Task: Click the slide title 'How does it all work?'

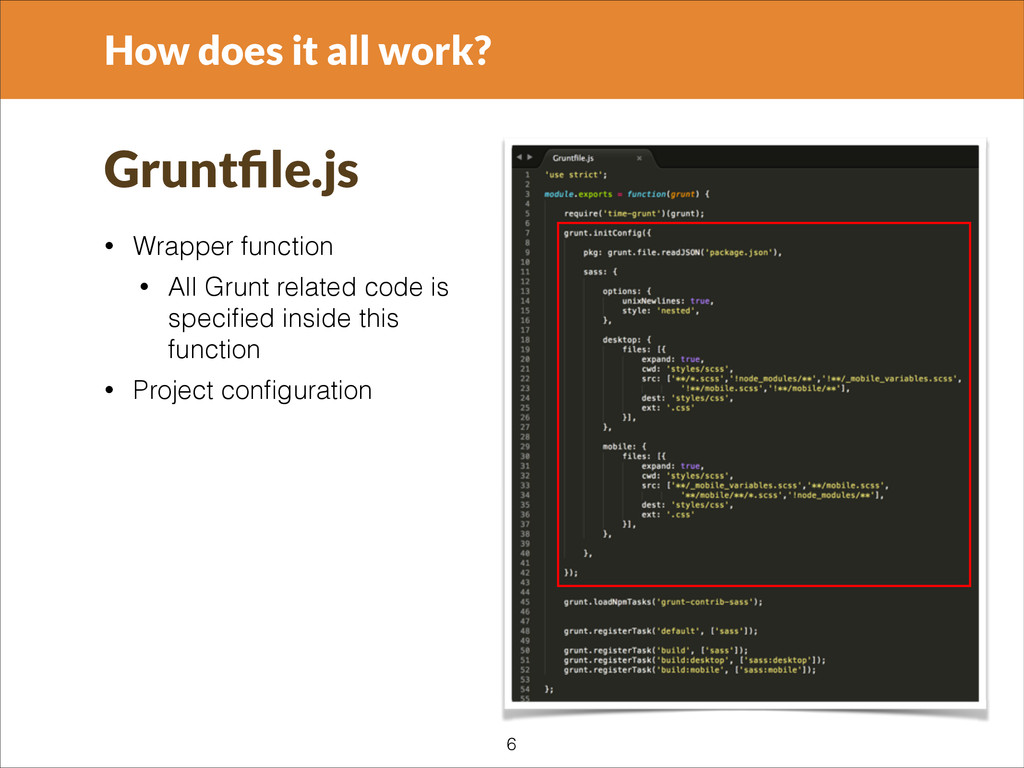Action: tap(298, 50)
